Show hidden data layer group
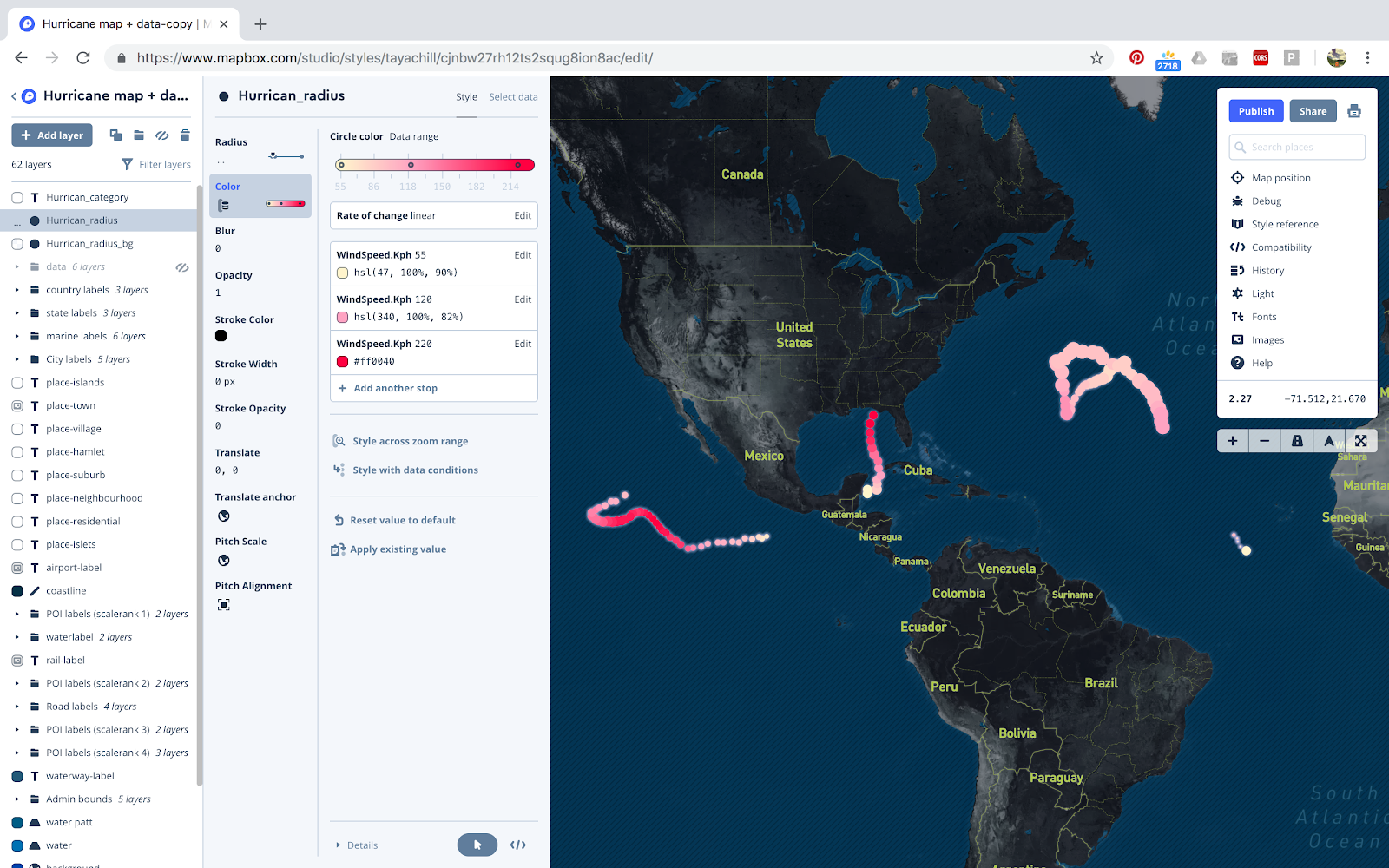The height and width of the screenshot is (868, 1389). [x=182, y=267]
